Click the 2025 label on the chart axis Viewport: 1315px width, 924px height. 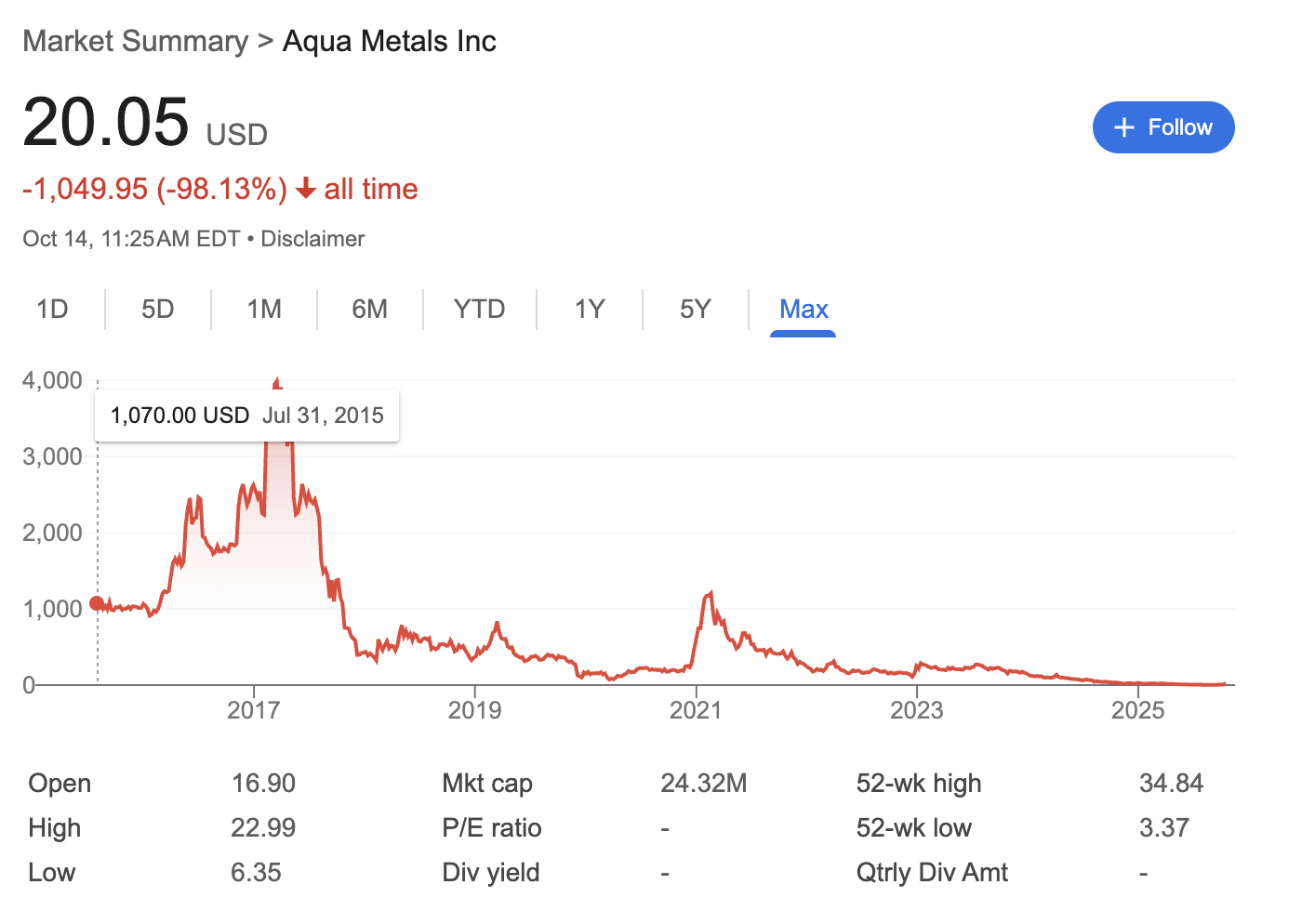click(x=1137, y=710)
